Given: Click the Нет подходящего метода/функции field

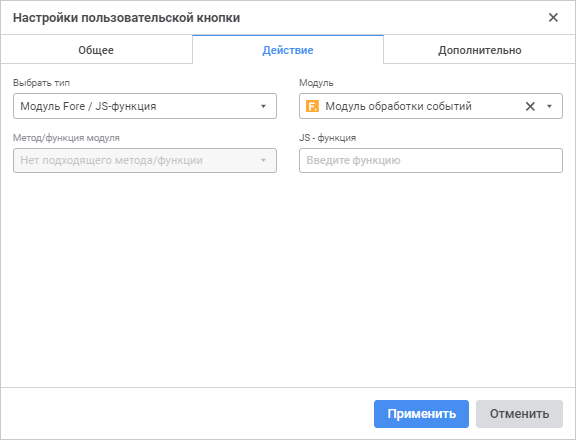Looking at the screenshot, I should point(145,161).
